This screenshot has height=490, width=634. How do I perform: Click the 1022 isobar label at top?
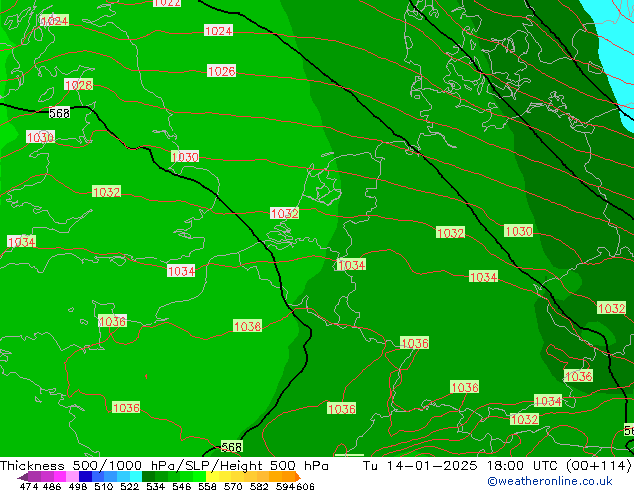pyautogui.click(x=167, y=3)
